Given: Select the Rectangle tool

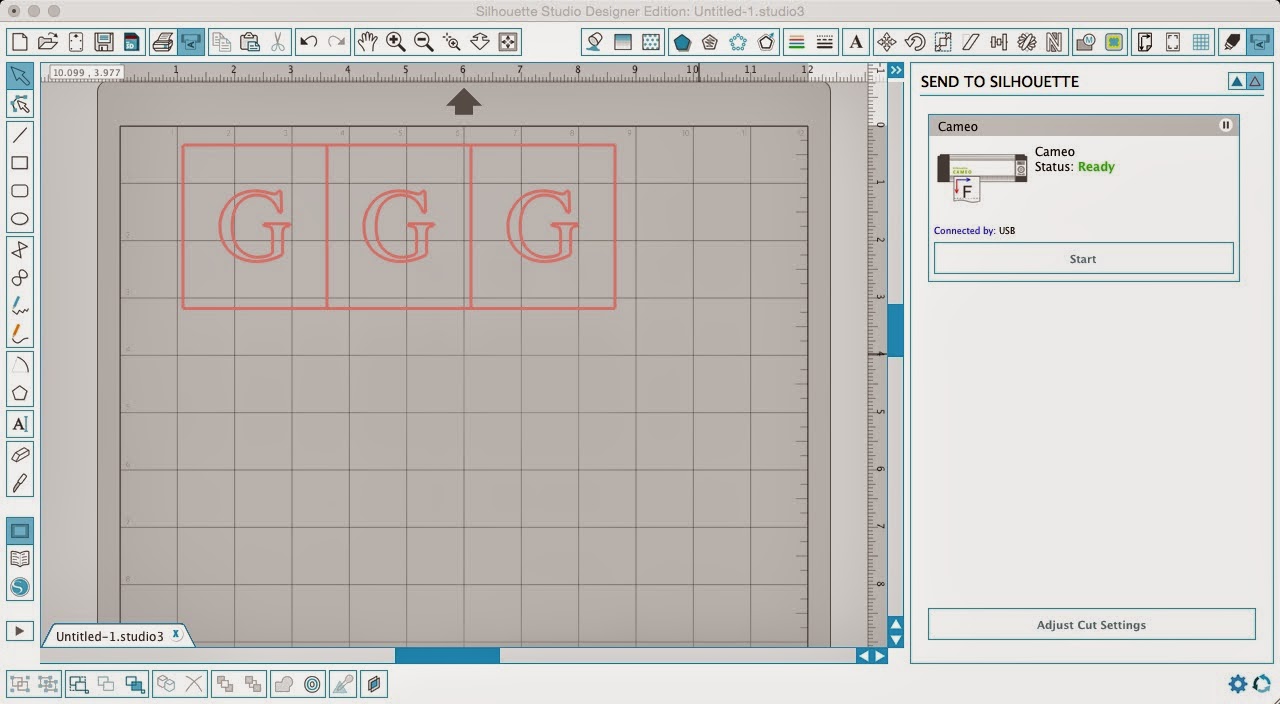Looking at the screenshot, I should 20,163.
